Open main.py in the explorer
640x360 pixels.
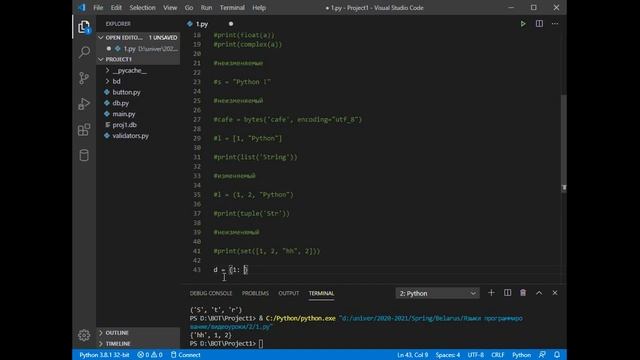click(124, 114)
